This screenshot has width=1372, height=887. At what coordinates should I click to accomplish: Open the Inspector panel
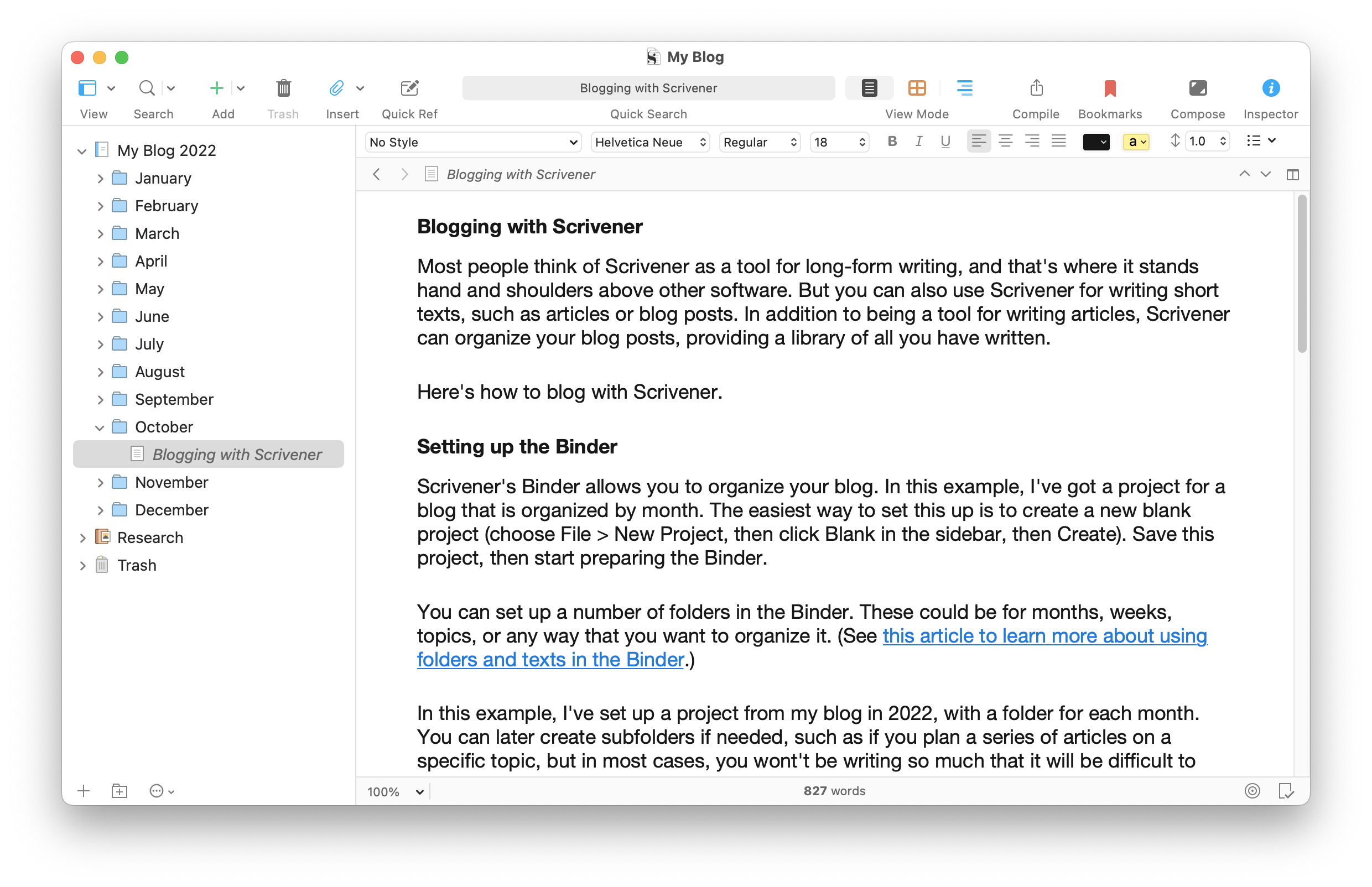pyautogui.click(x=1270, y=88)
